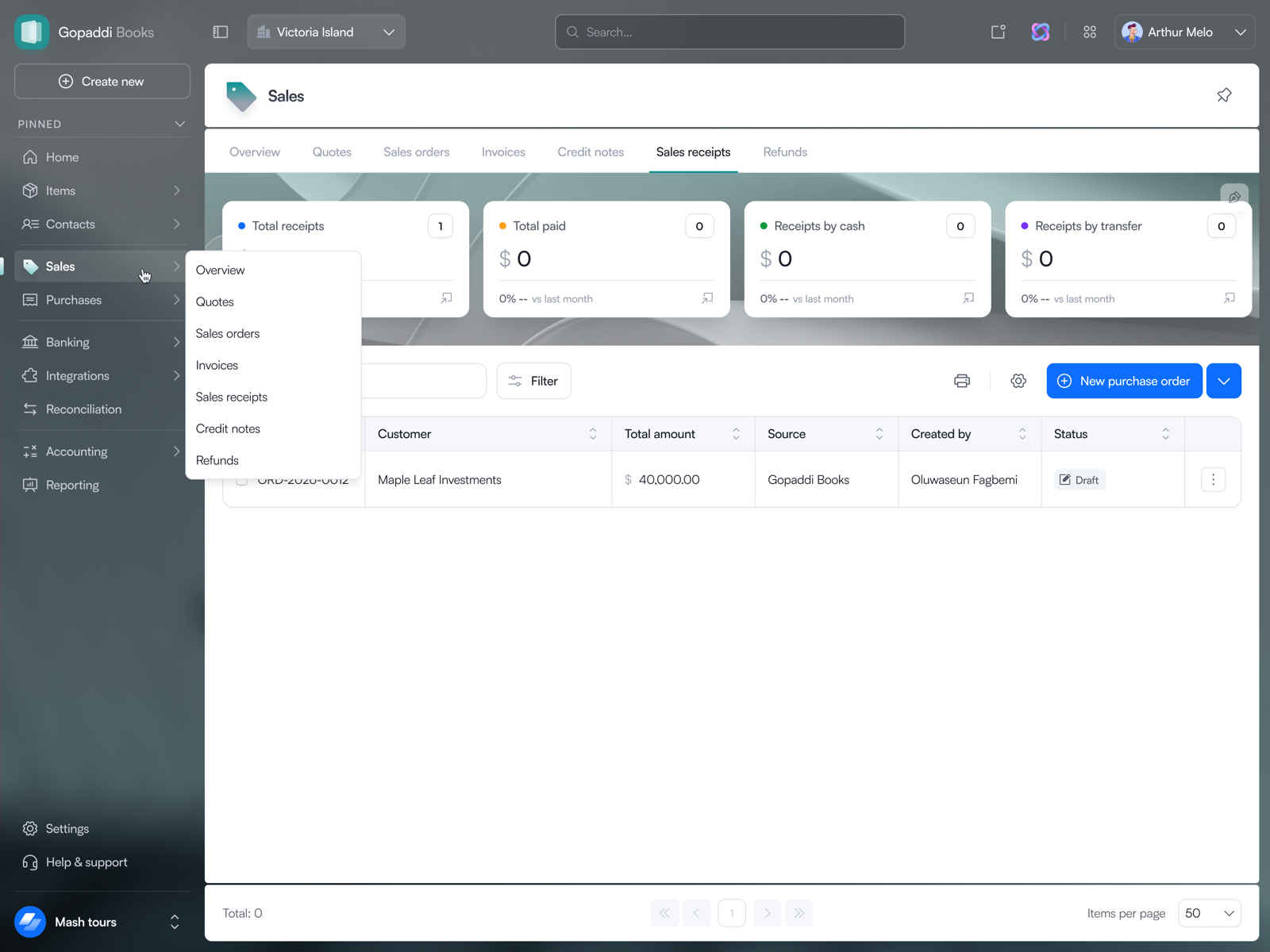
Task: Go to last page
Action: coord(799,913)
